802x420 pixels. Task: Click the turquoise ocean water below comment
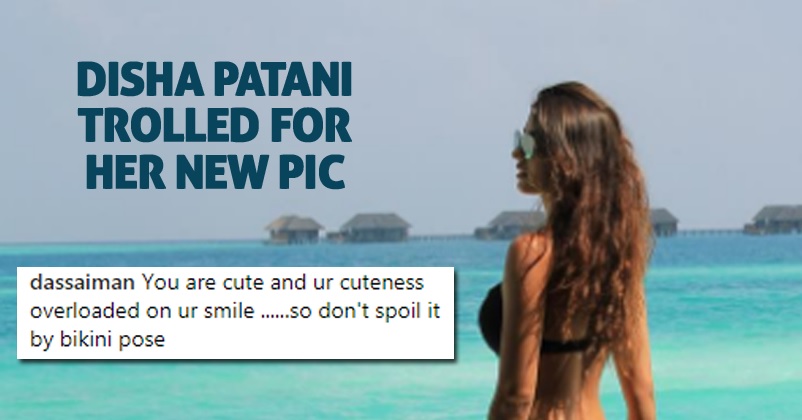(x=230, y=389)
